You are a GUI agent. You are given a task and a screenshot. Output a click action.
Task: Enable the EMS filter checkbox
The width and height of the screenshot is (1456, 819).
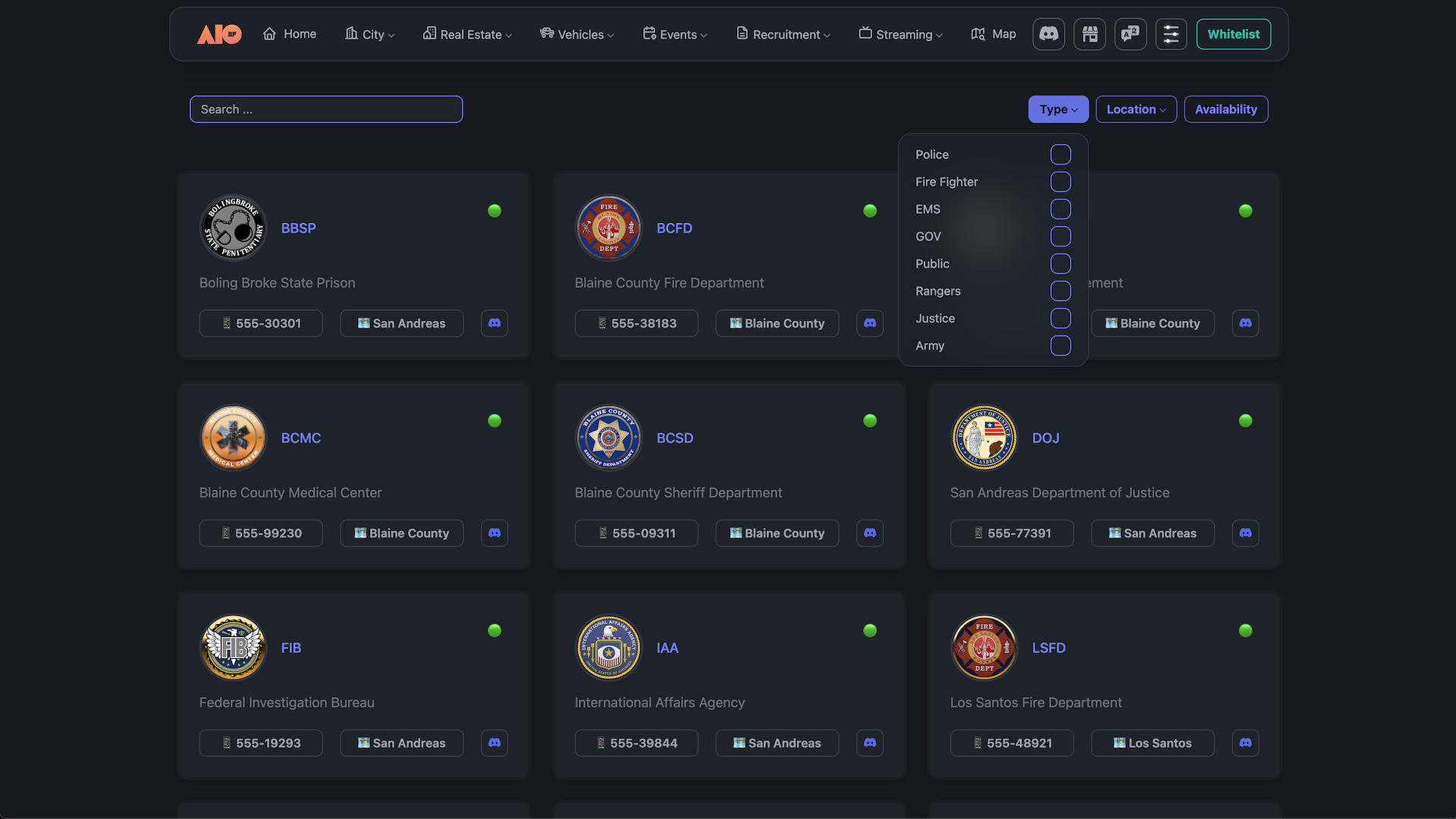(x=1060, y=209)
